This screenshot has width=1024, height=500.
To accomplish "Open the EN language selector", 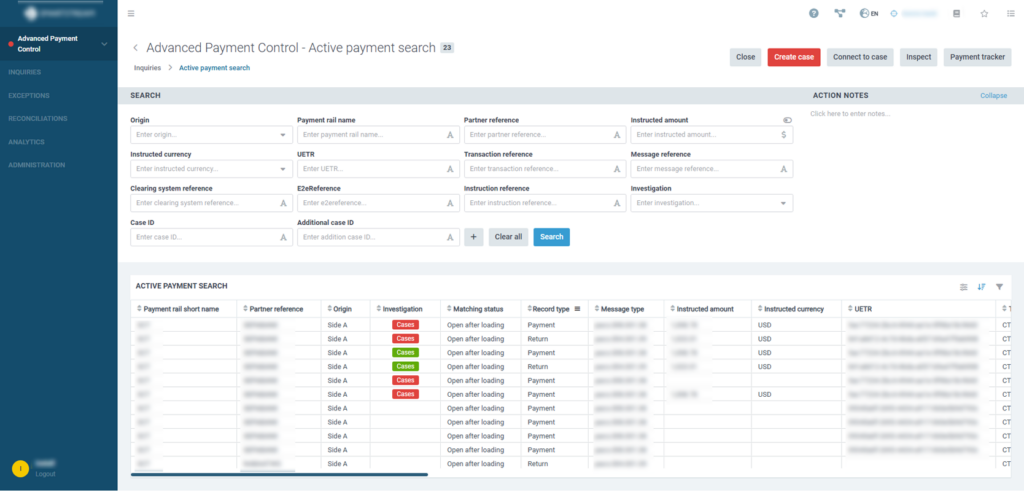I will (868, 14).
